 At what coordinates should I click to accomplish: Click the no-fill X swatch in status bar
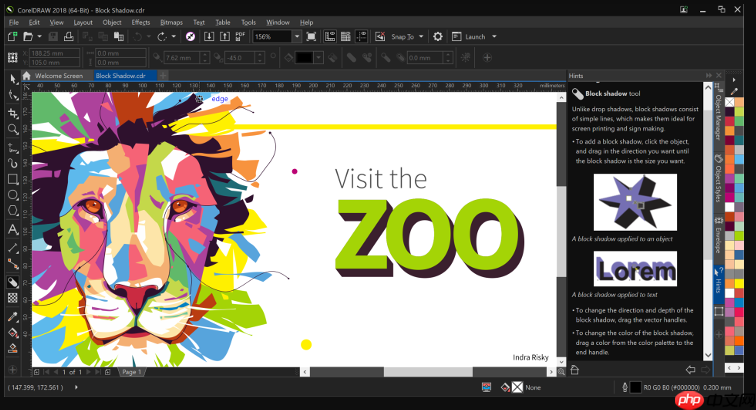click(517, 387)
